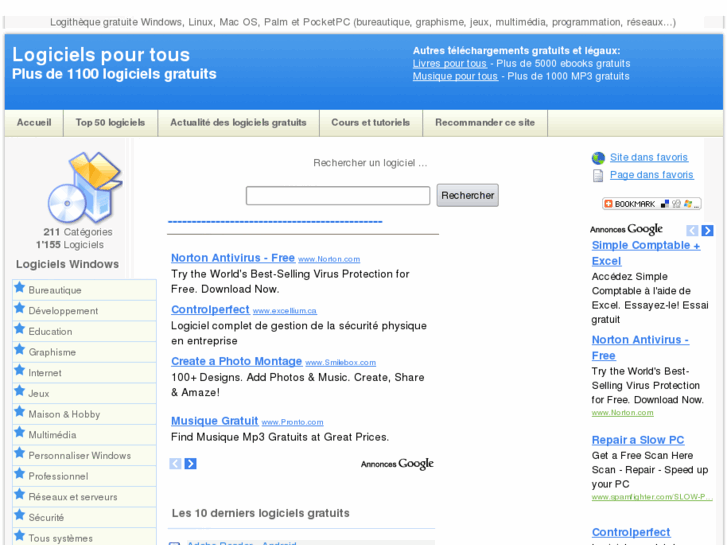This screenshot has width=727, height=545.
Task: Click the star icon next to Bureautique
Action: [19, 288]
